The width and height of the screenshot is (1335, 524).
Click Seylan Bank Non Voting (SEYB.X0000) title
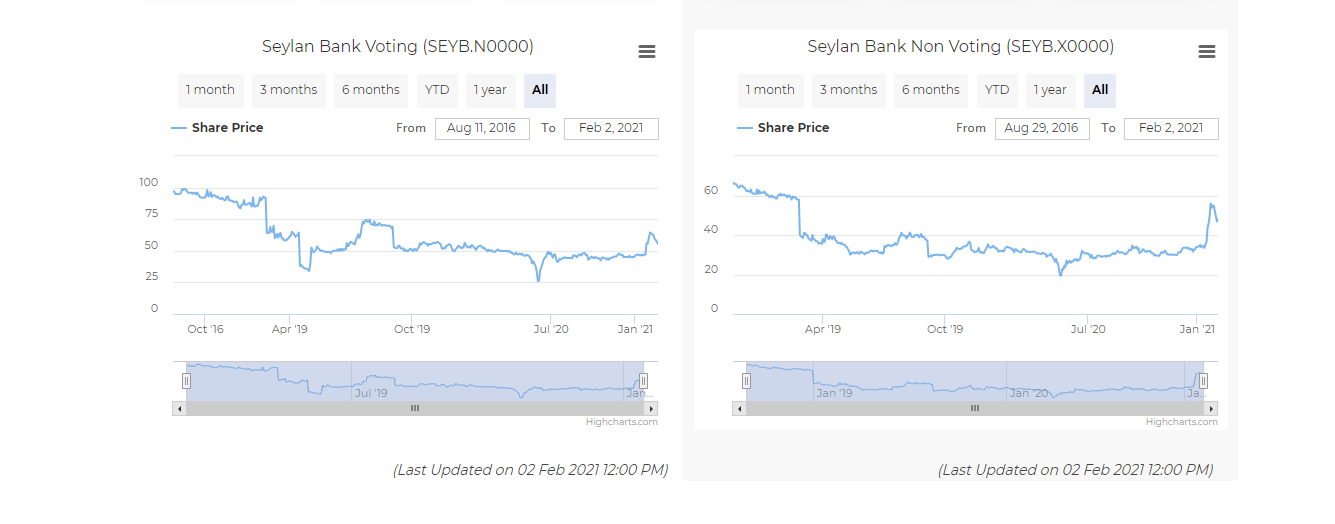[961, 47]
